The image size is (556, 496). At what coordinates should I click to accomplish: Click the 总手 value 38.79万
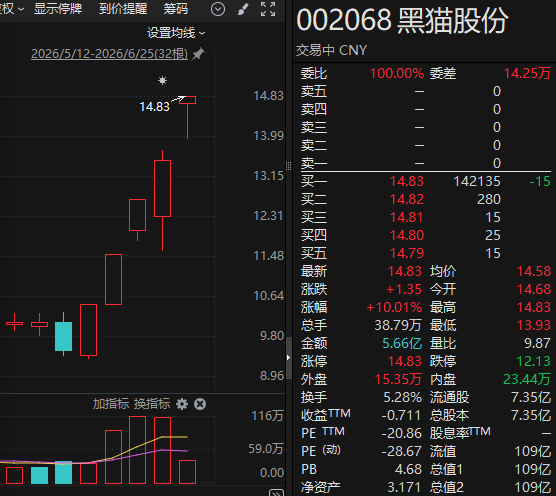click(398, 325)
